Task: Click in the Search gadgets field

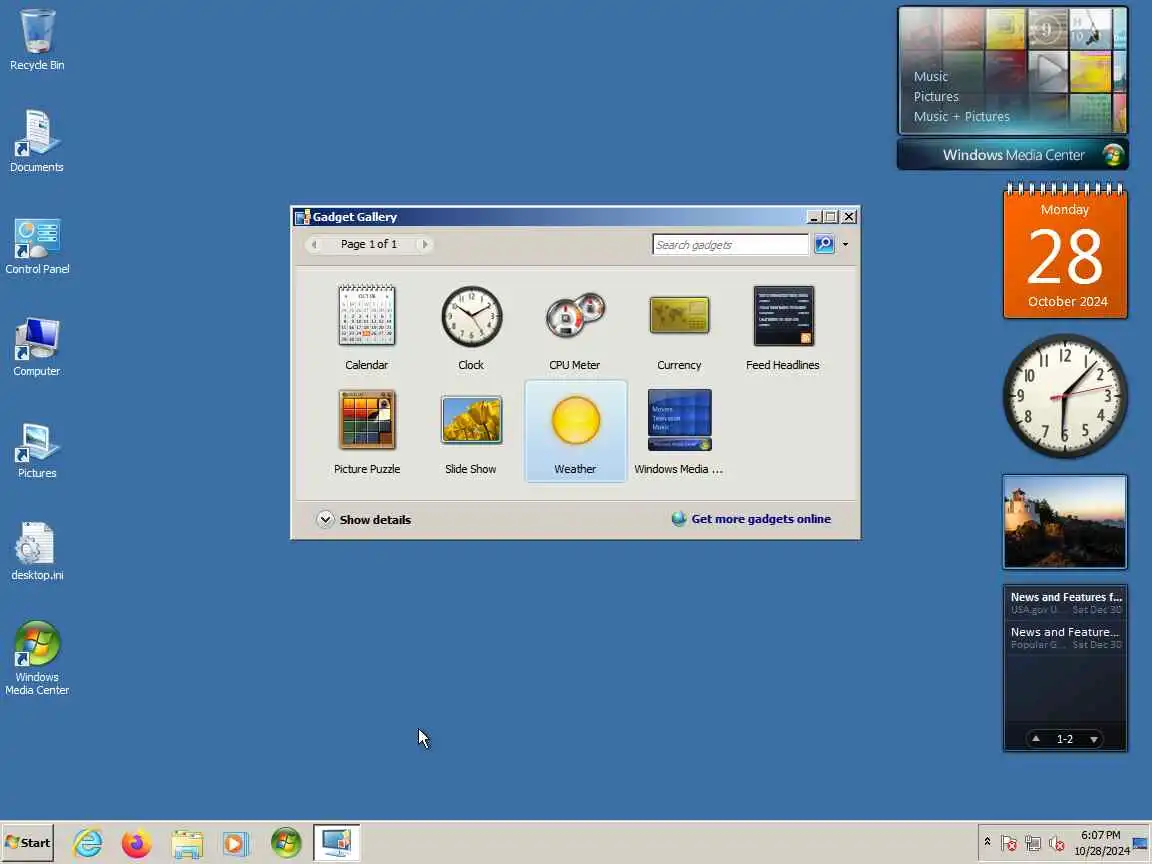Action: coord(730,245)
